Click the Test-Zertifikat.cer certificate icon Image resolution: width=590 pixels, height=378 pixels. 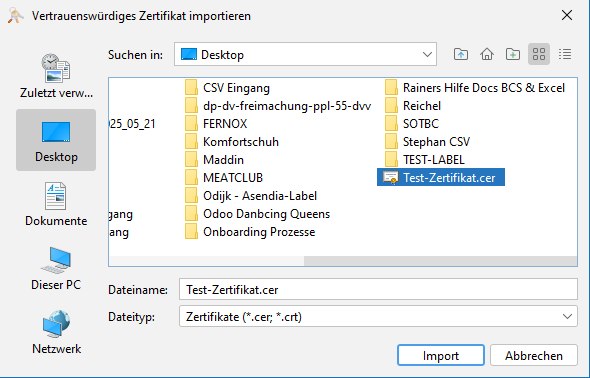coord(391,178)
